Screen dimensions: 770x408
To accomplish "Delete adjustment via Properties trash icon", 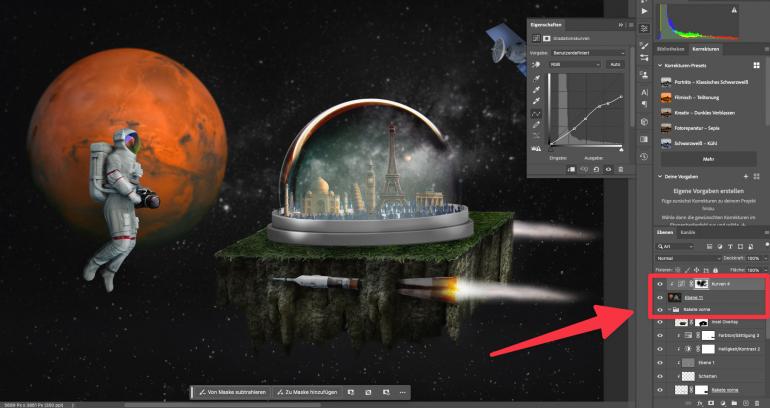I will tap(621, 169).
